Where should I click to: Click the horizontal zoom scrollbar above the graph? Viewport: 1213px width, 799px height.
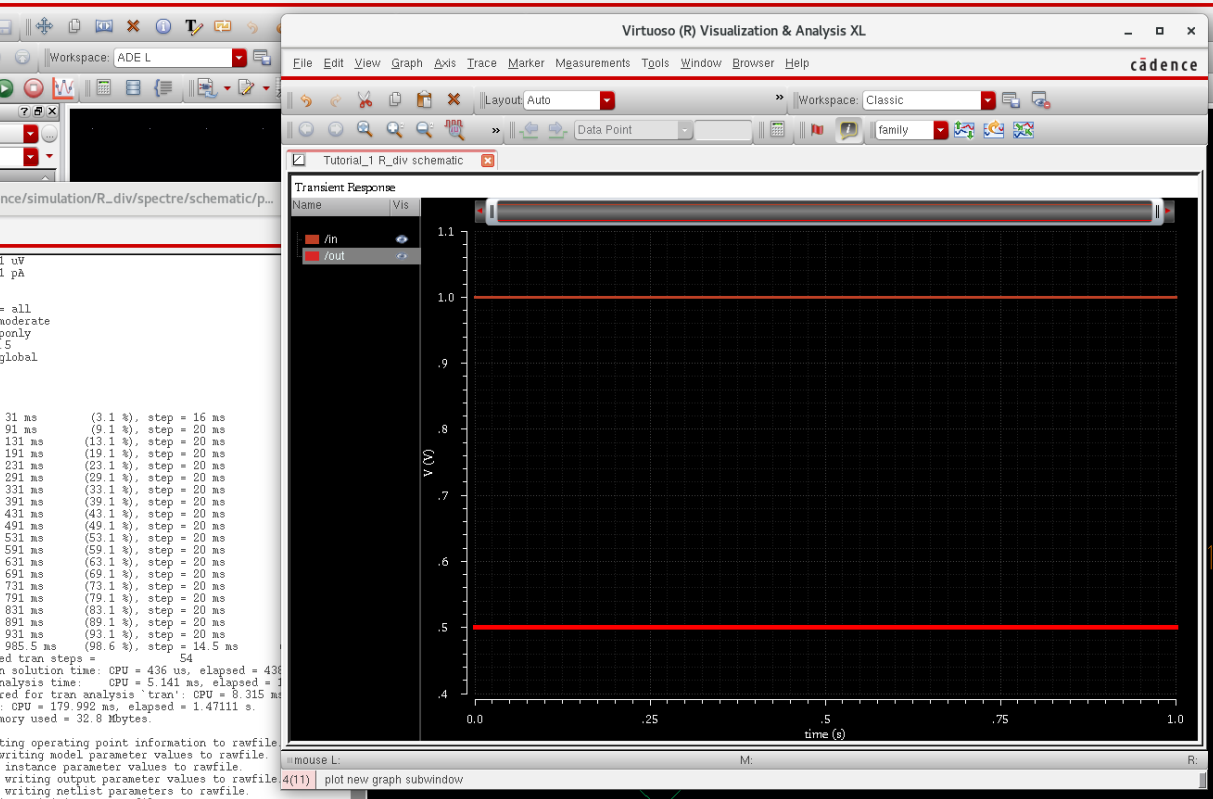point(824,211)
